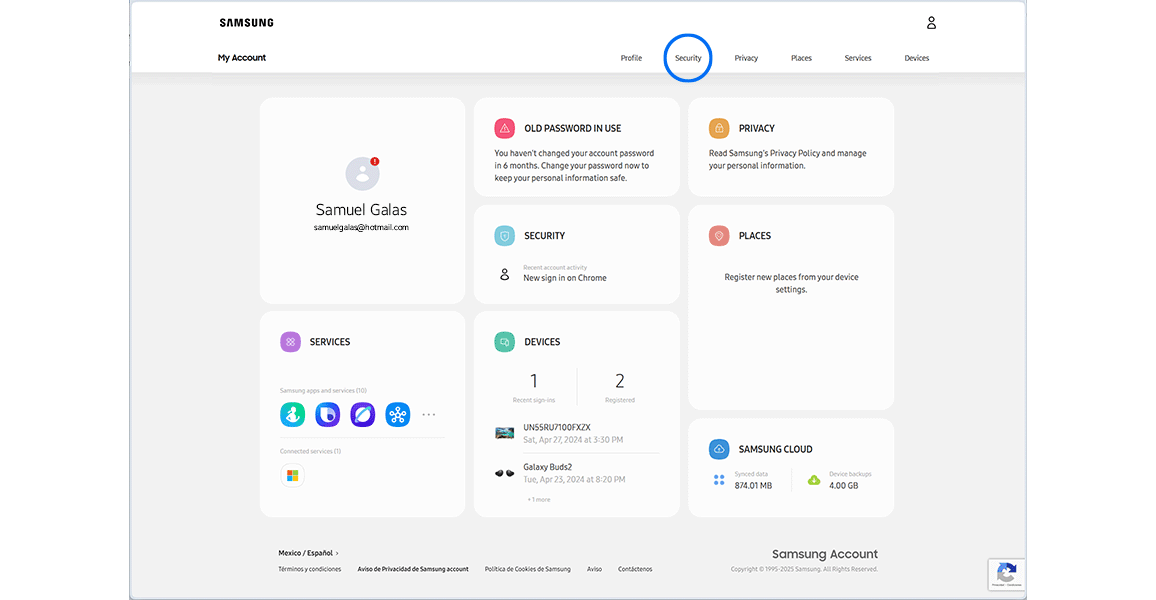This screenshot has width=1156, height=600.
Task: Click Samuel Galas's profile picture
Action: [362, 173]
